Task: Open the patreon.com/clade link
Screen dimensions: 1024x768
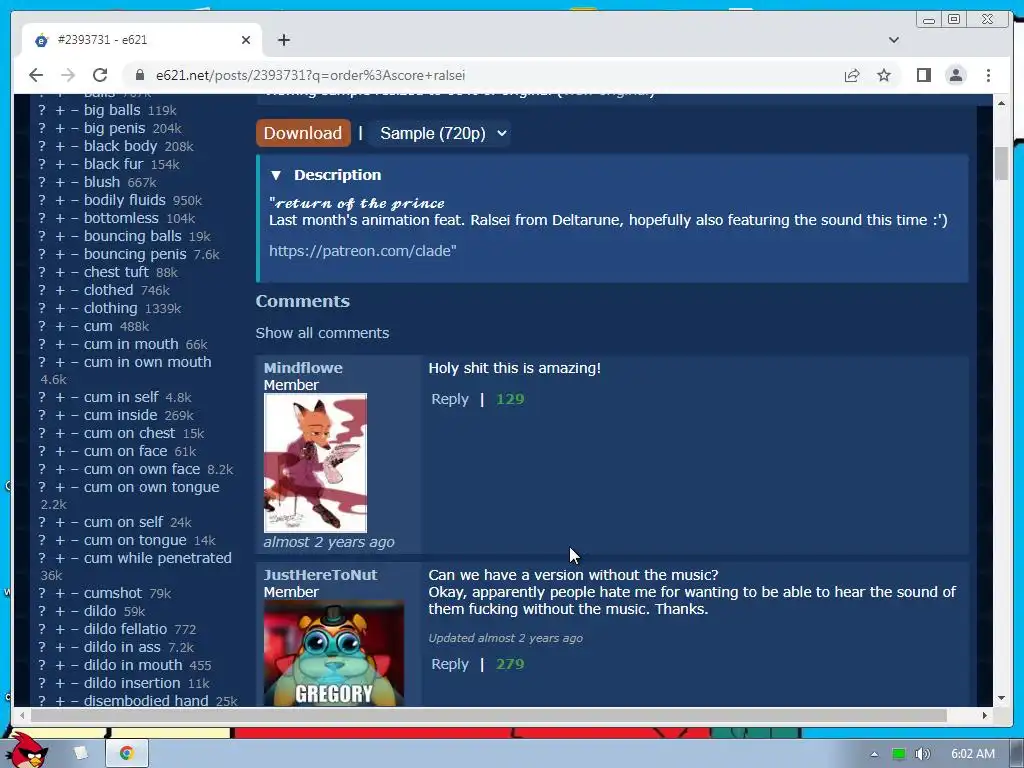Action: pyautogui.click(x=362, y=251)
